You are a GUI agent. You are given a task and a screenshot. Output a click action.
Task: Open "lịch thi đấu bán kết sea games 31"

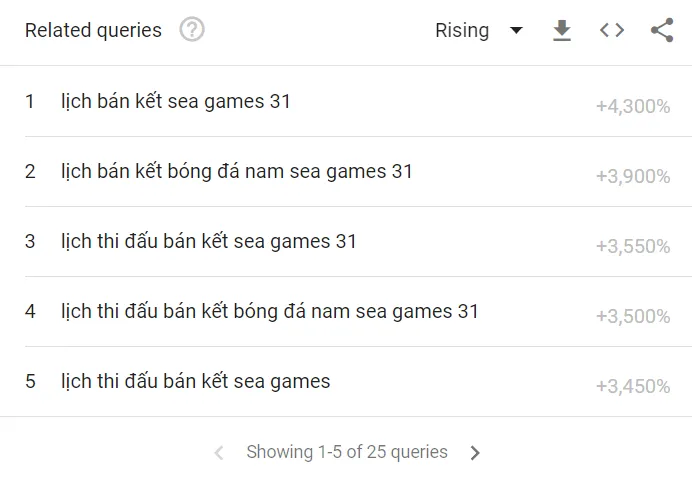(209, 241)
